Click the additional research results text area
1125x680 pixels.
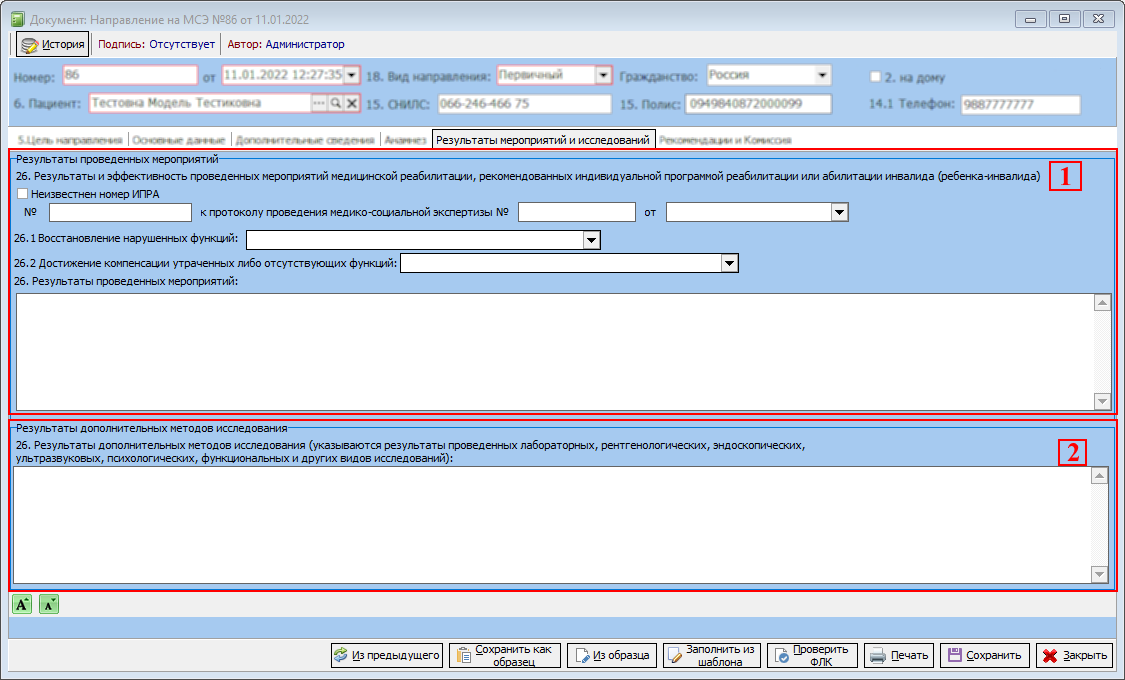tap(552, 525)
